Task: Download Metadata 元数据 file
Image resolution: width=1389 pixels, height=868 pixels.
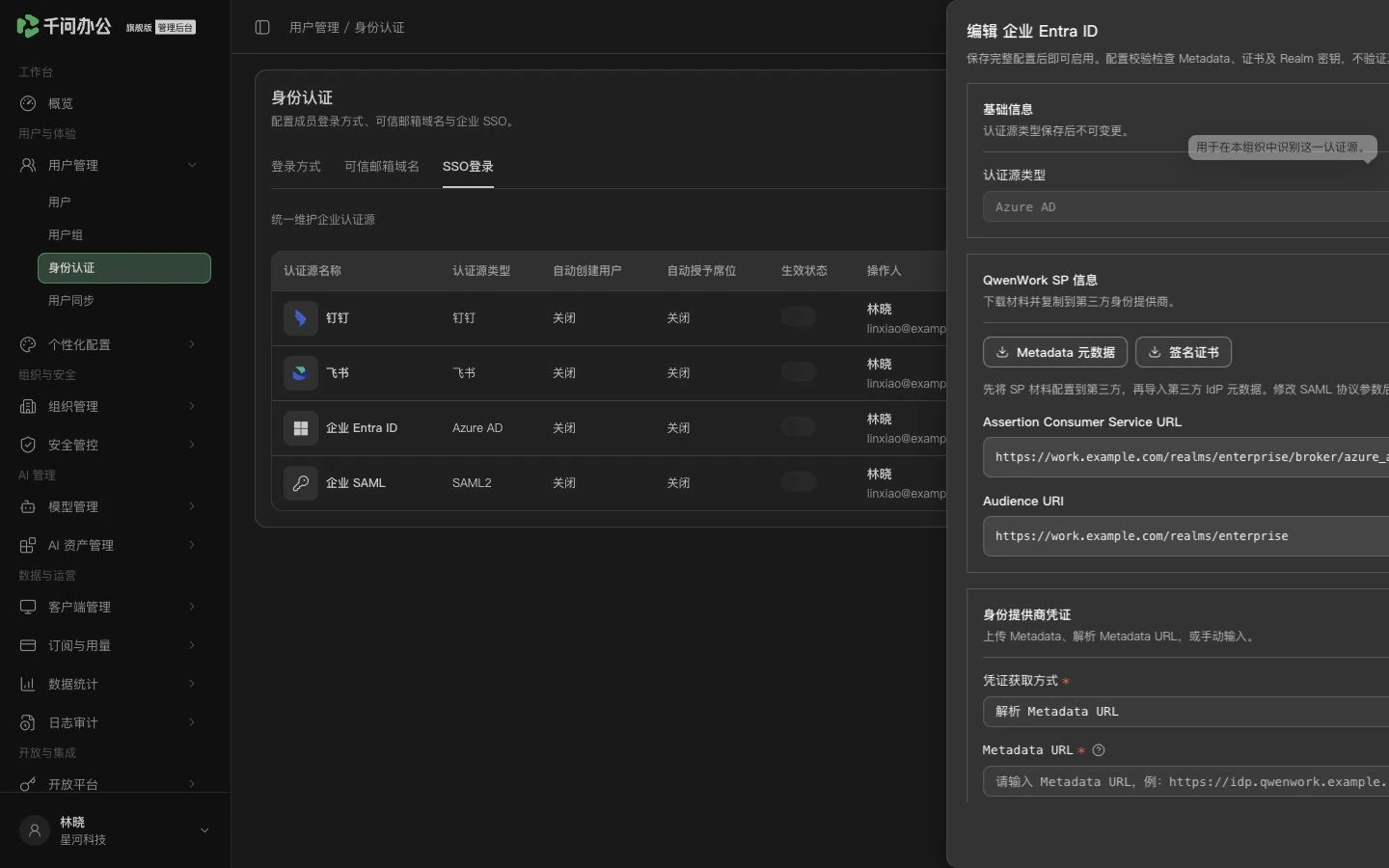Action: [x=1055, y=352]
